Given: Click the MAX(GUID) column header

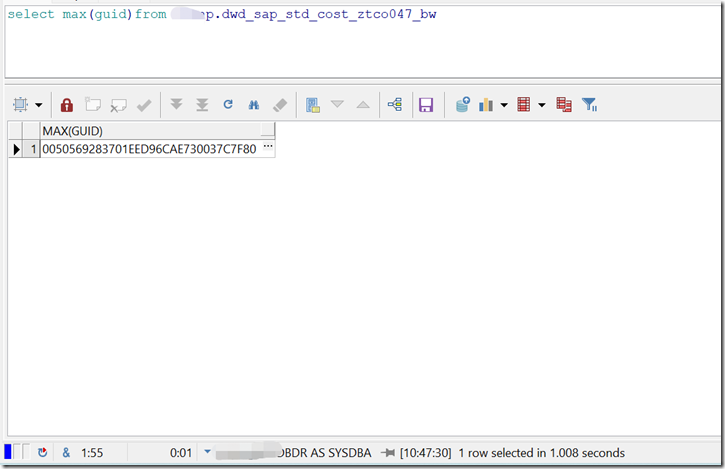Looking at the screenshot, I should [157, 131].
